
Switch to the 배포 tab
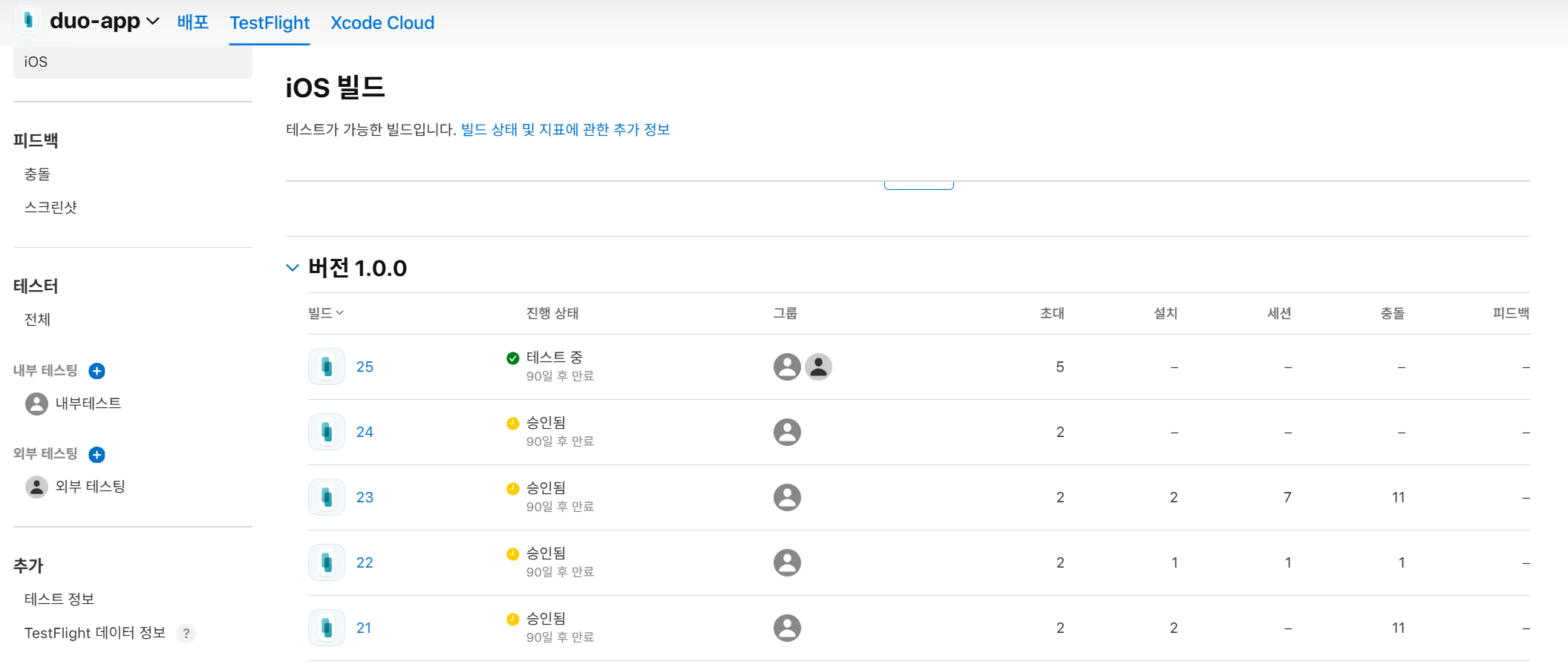pos(193,22)
